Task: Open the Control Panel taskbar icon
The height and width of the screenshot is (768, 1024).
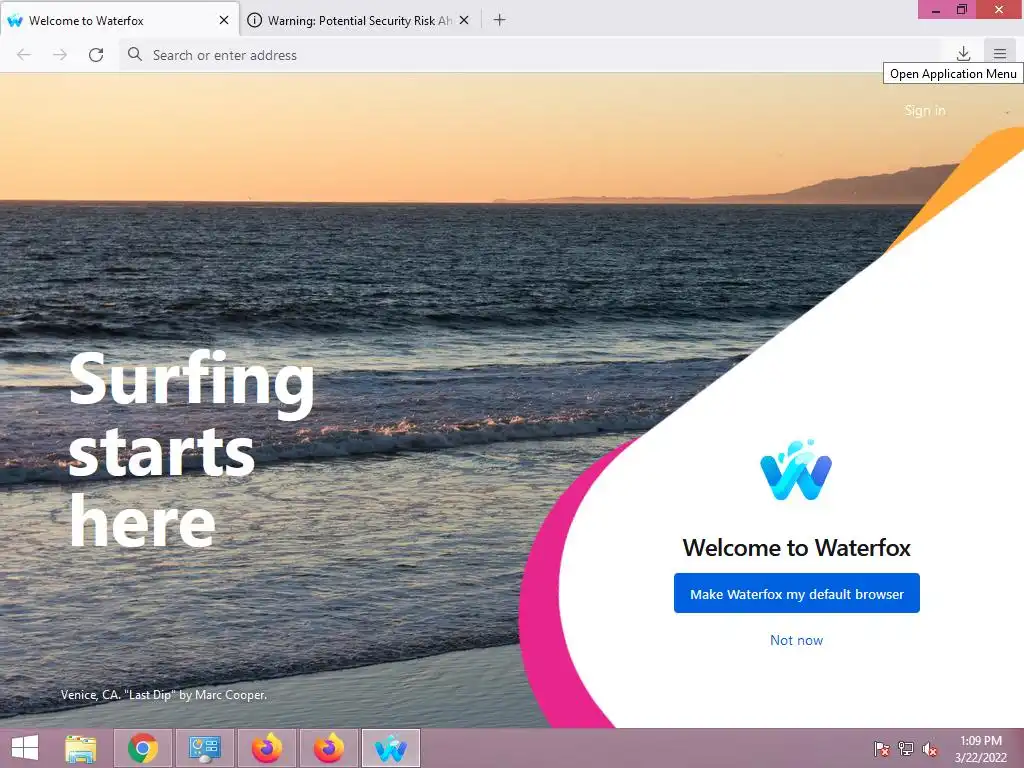Action: (204, 748)
